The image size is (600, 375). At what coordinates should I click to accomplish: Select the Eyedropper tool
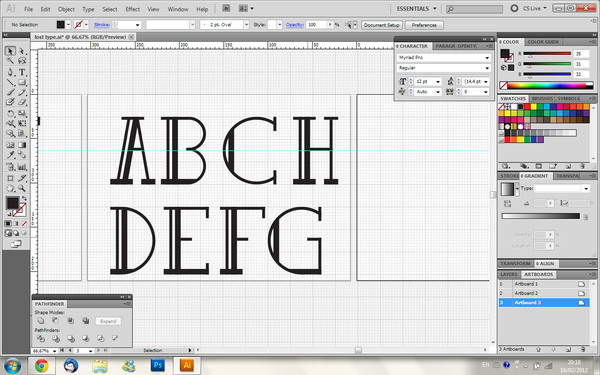(10, 155)
